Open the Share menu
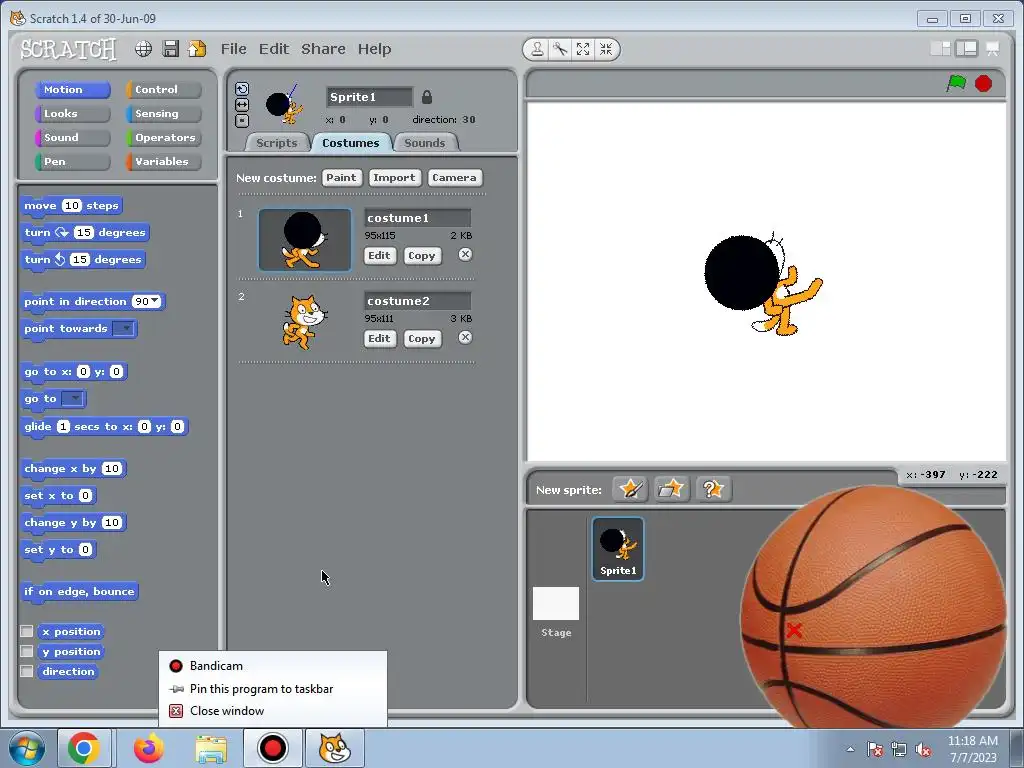The image size is (1024, 768). pos(323,49)
